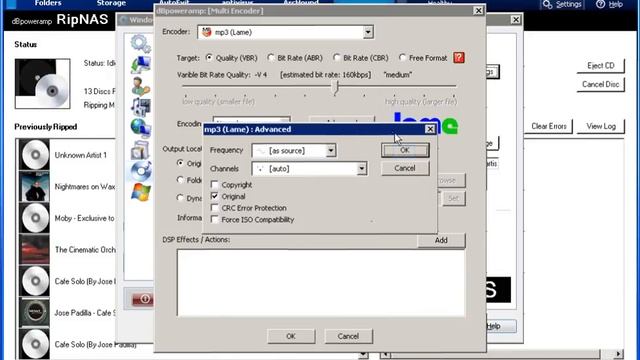Click right arrow of horizontal scrollbar

tap(619, 354)
